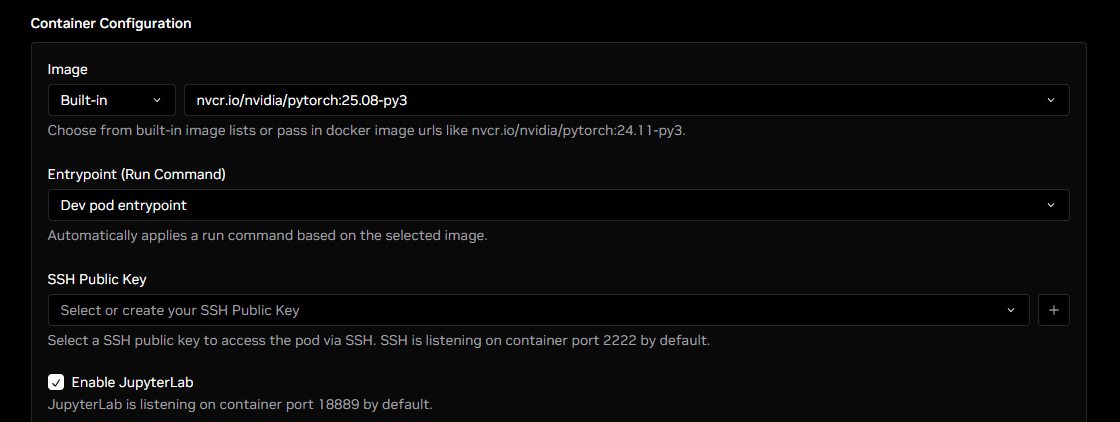Click the Entrypoint (Run Command) label
Screen dimensions: 1120x422
pyautogui.click(x=136, y=174)
